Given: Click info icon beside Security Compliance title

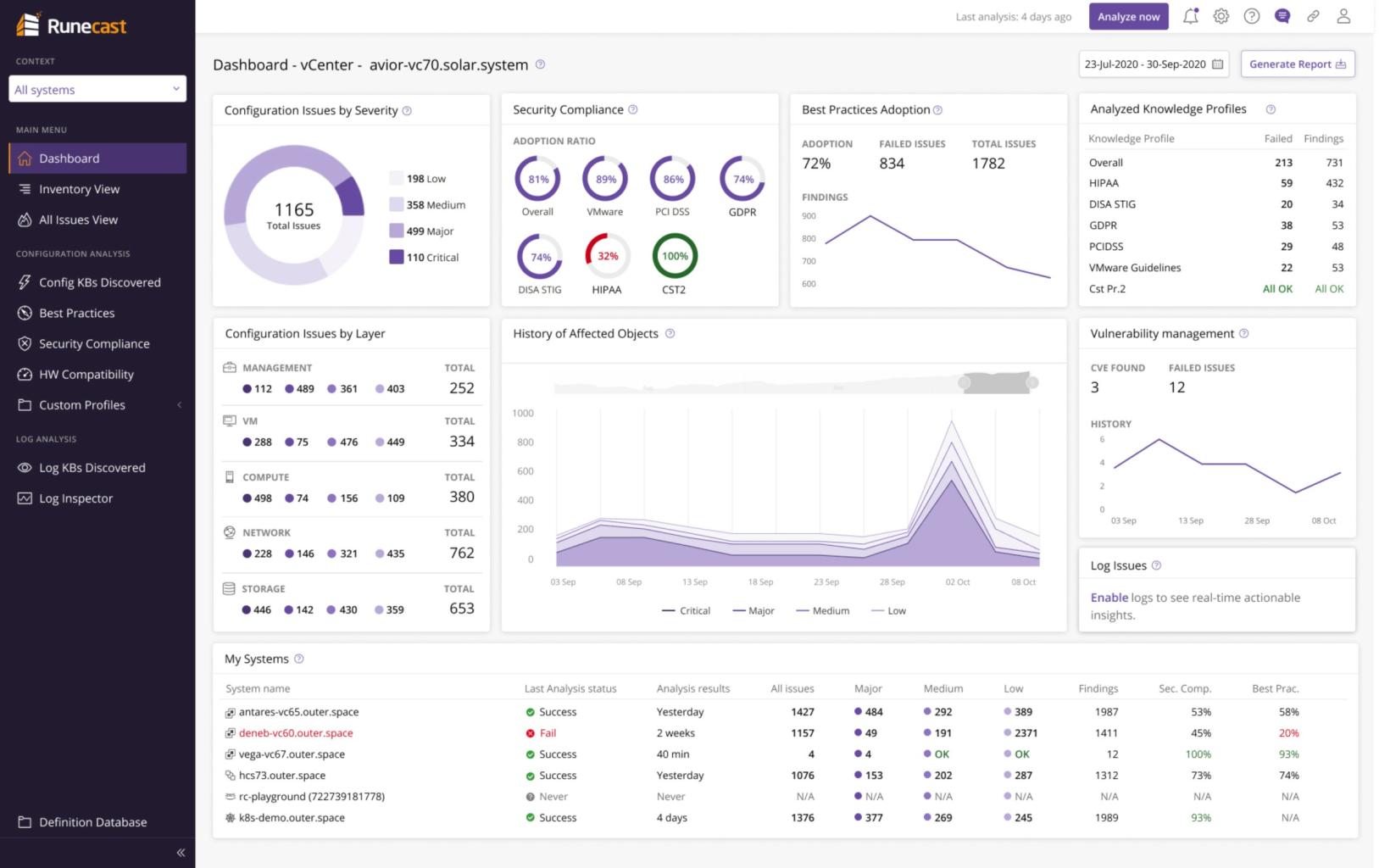Looking at the screenshot, I should tap(632, 110).
